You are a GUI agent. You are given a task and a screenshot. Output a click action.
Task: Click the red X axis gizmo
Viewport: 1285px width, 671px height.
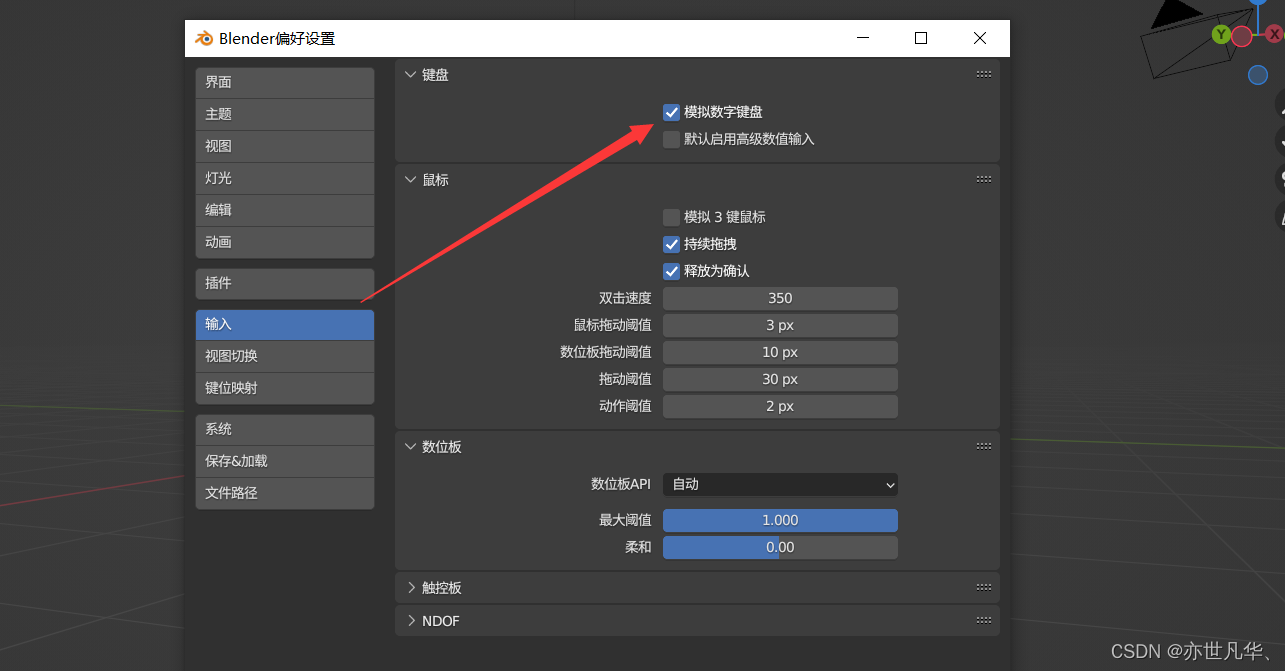click(1274, 34)
